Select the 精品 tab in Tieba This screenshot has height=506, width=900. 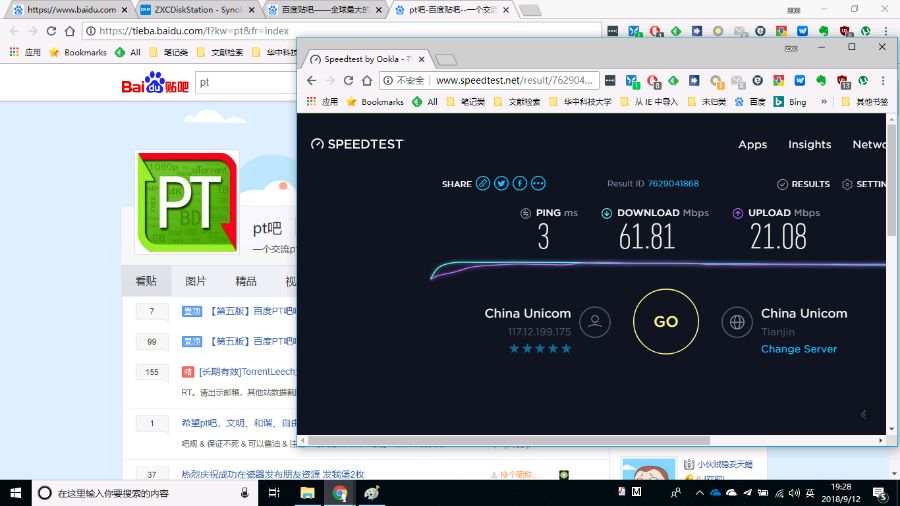click(246, 281)
